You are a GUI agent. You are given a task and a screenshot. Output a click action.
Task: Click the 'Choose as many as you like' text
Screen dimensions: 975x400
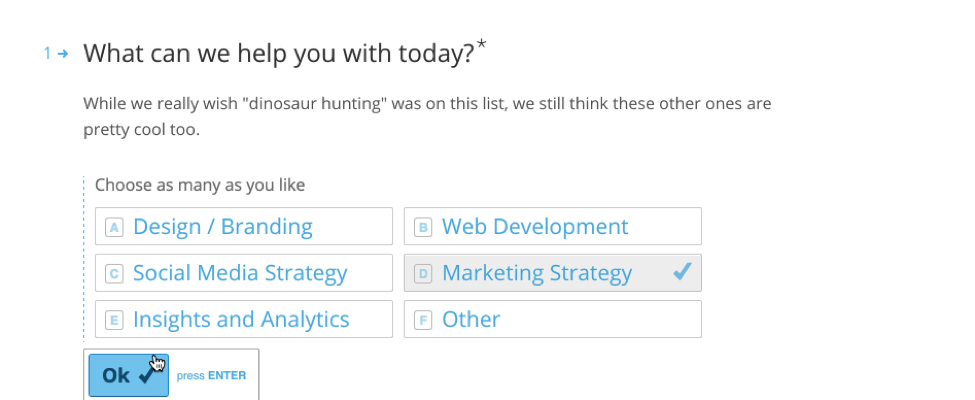pos(200,185)
